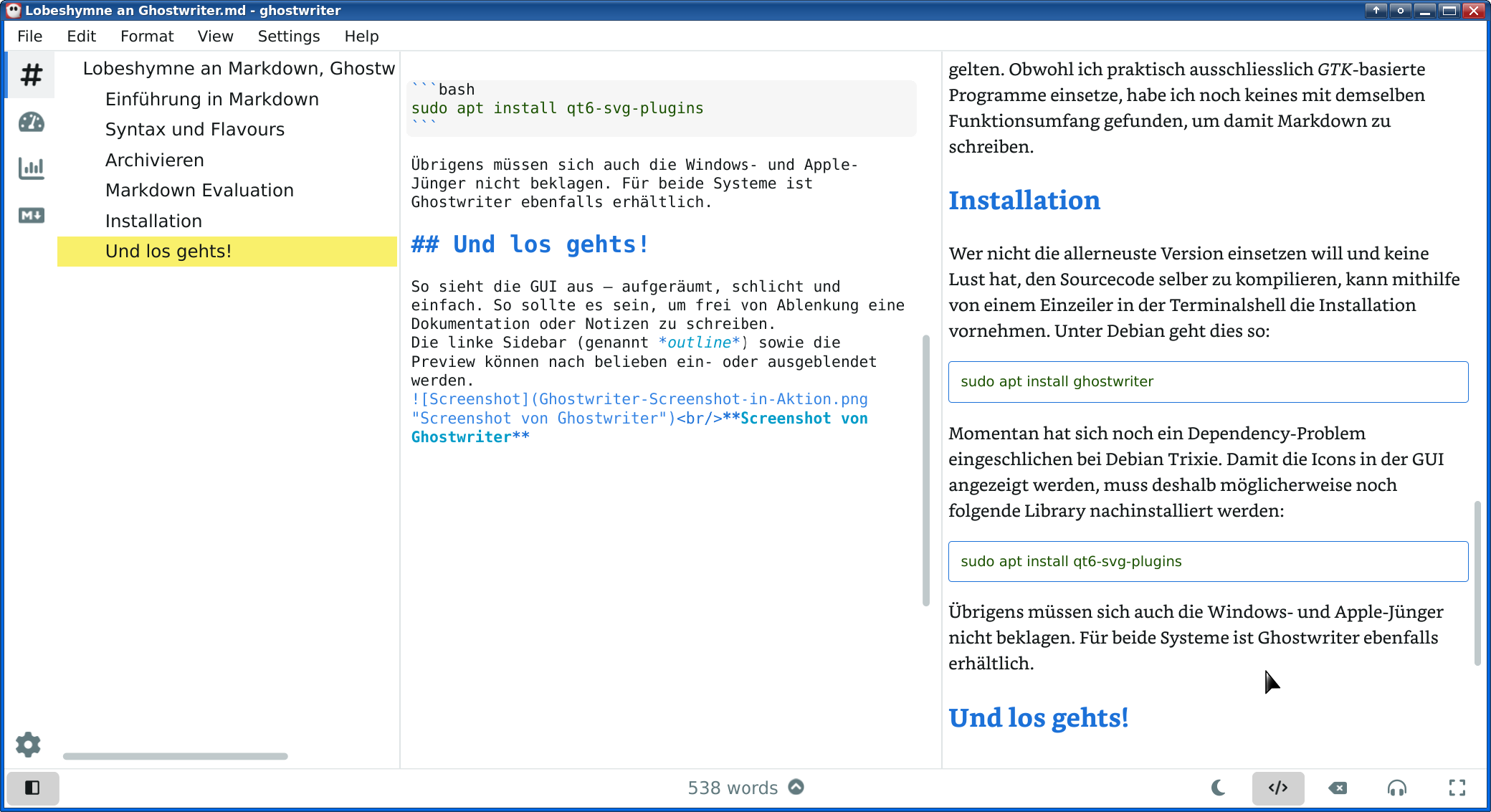Image resolution: width=1491 pixels, height=812 pixels.
Task: Toggle HTML live preview button
Action: [x=1277, y=788]
